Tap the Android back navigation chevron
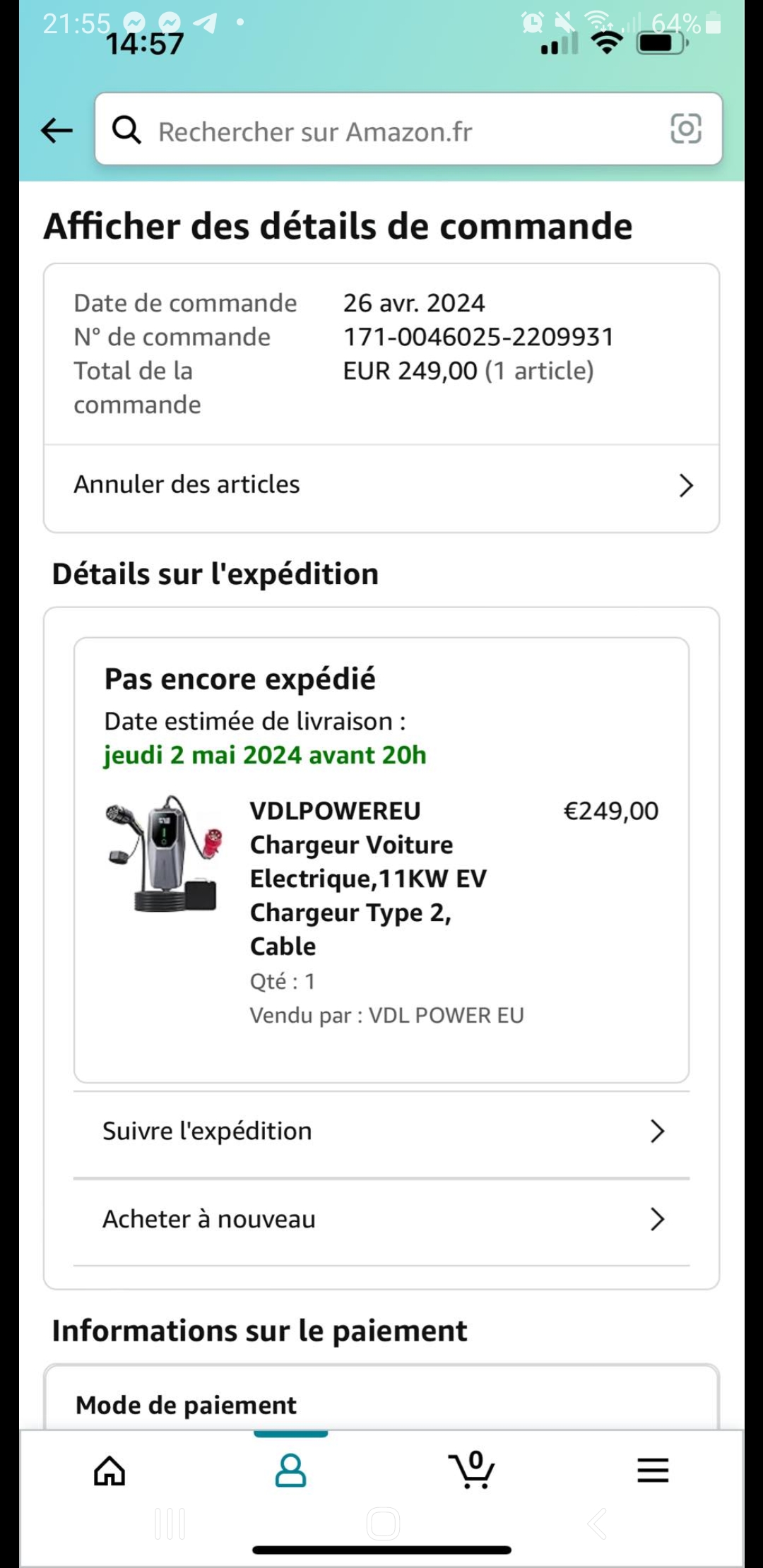 coord(597,1524)
